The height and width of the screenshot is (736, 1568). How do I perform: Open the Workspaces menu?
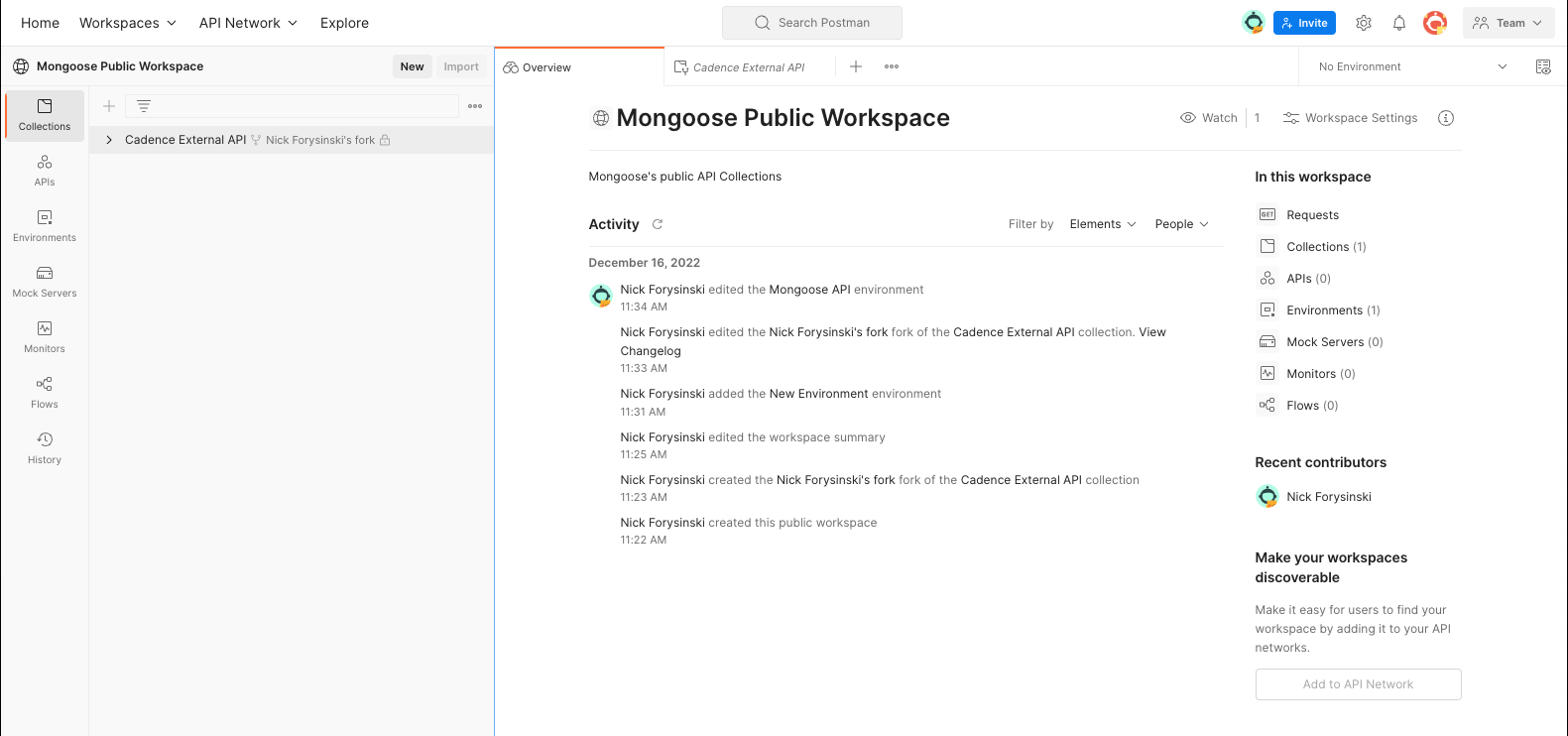click(128, 23)
